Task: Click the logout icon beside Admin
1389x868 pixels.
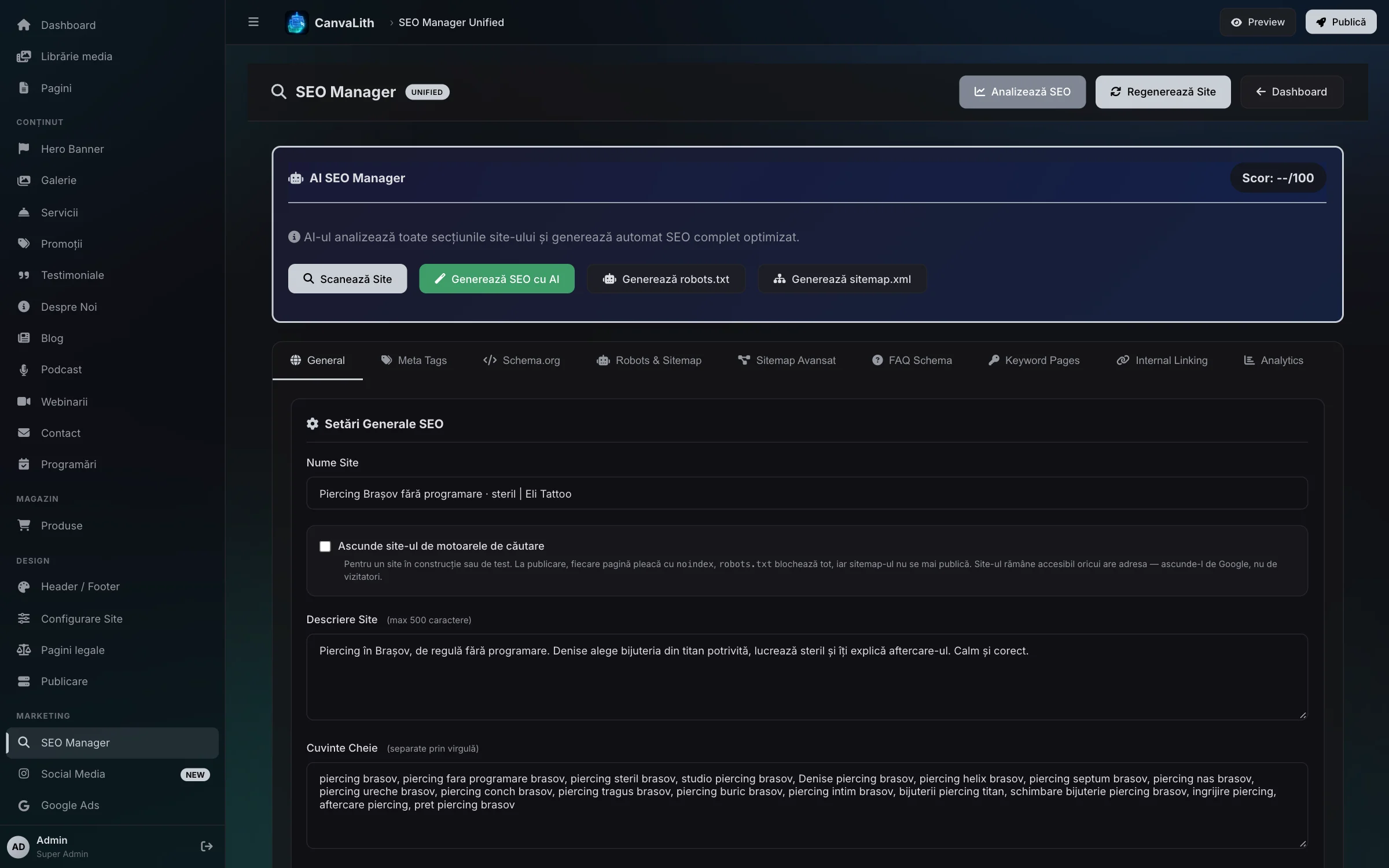Action: (x=207, y=846)
